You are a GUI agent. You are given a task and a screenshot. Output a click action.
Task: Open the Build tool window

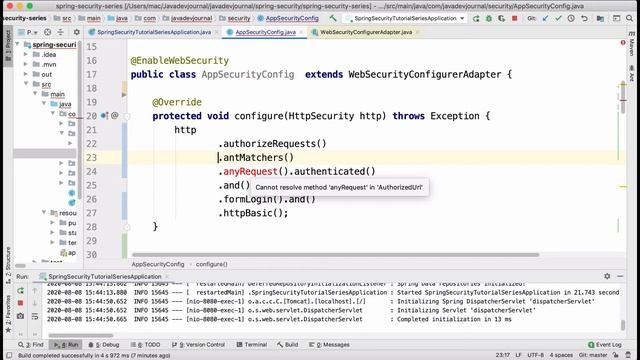point(287,344)
